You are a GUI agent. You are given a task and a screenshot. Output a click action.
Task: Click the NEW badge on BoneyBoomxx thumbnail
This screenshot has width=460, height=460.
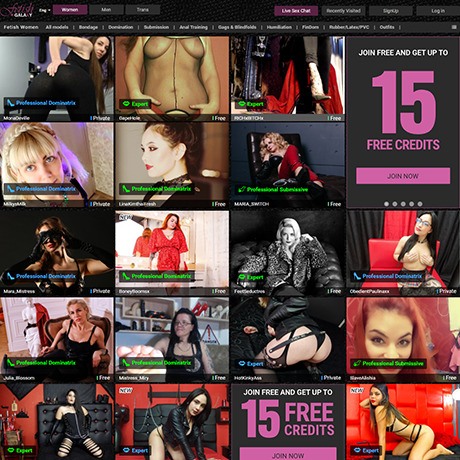[x=125, y=217]
